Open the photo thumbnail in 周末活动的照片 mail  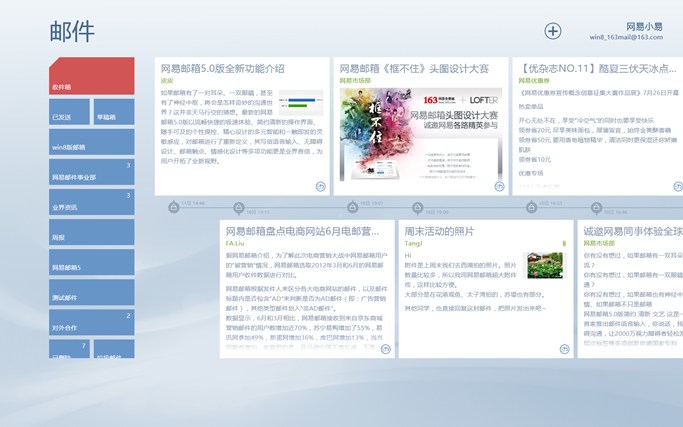click(x=544, y=265)
